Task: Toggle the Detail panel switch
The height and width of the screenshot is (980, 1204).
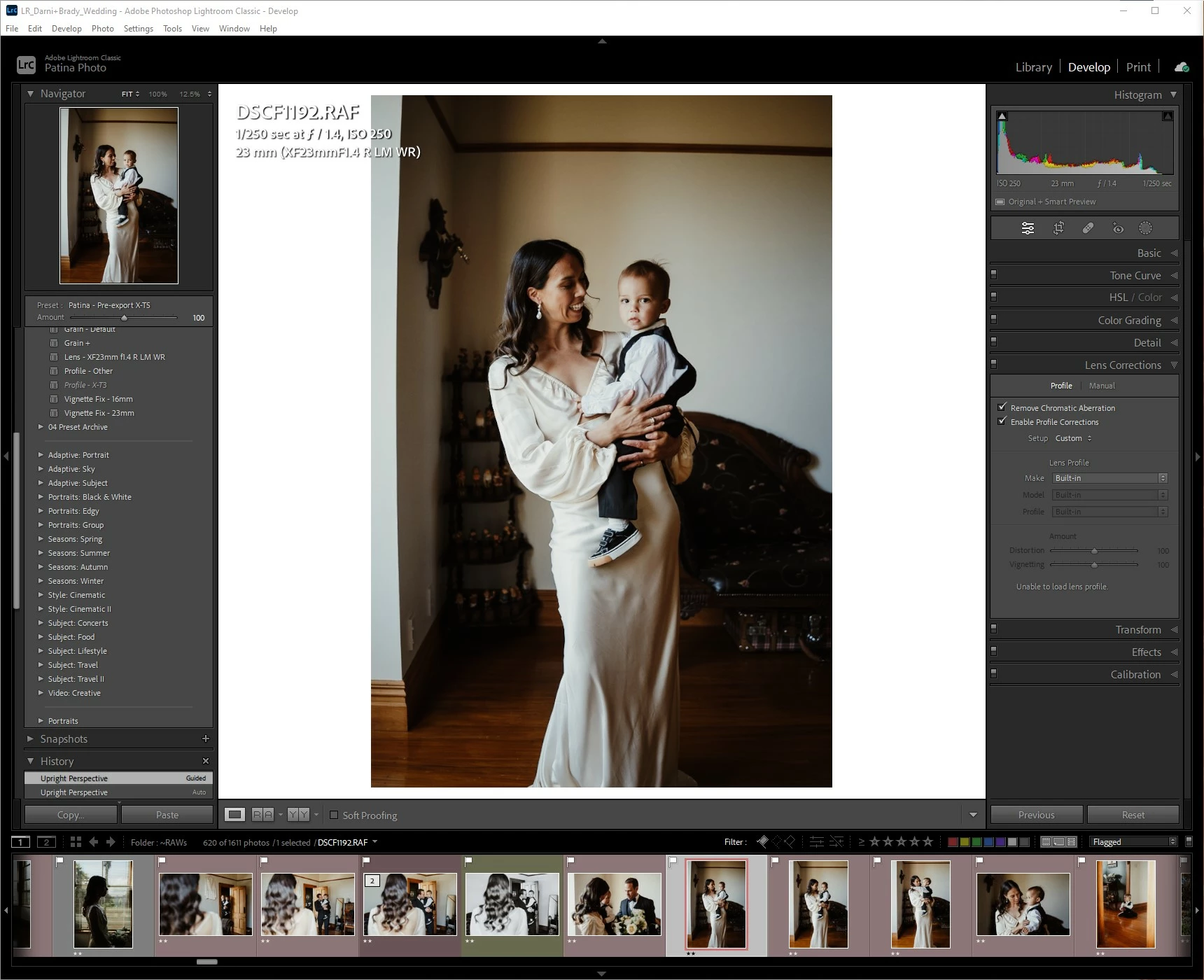Action: [x=994, y=342]
